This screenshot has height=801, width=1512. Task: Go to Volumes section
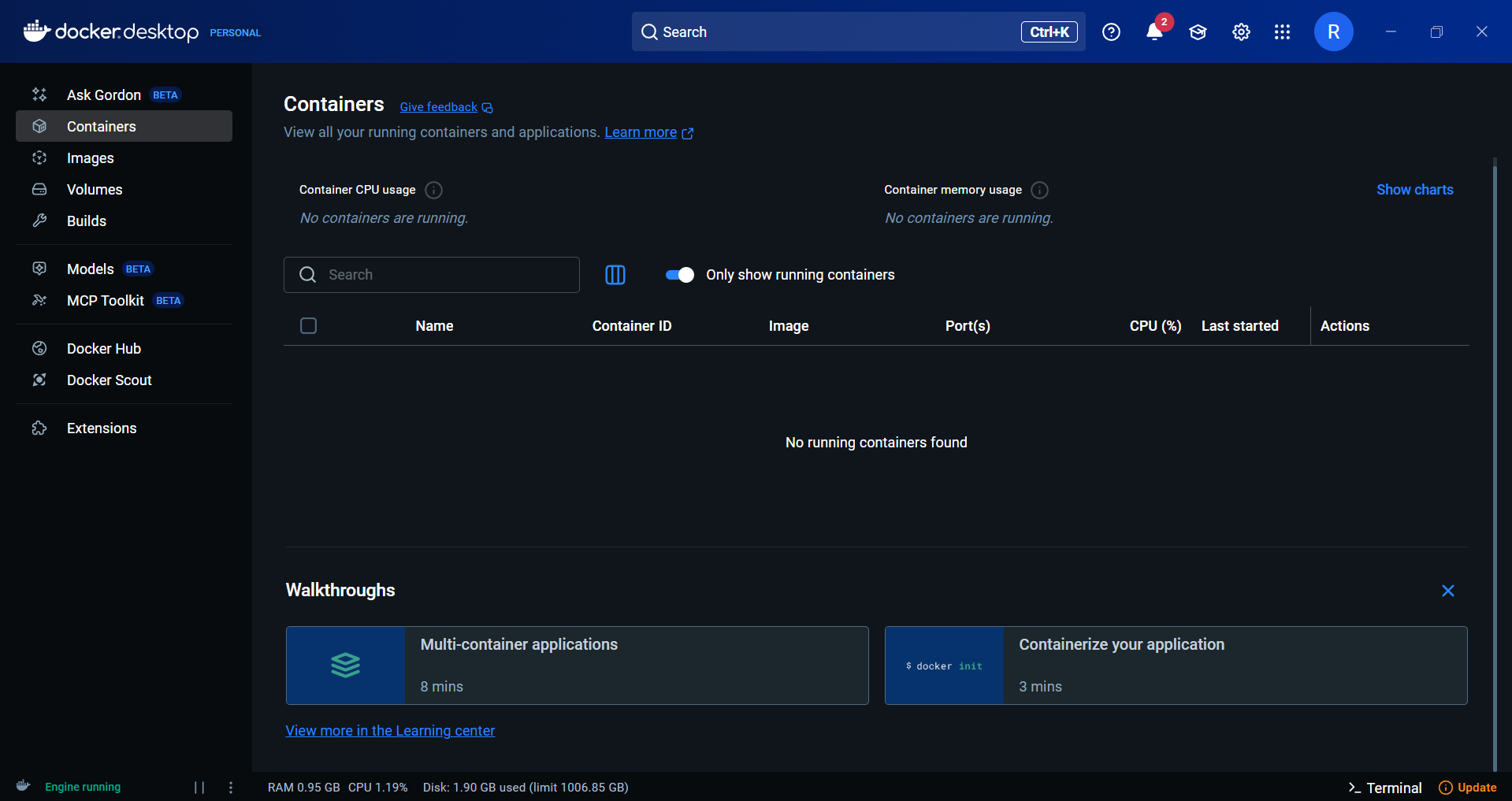tap(124, 189)
